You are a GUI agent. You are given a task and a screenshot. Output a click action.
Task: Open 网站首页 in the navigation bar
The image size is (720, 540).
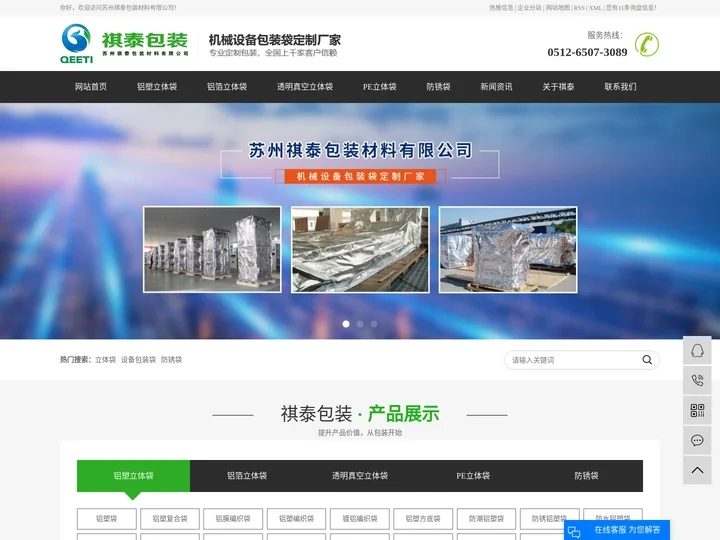click(x=91, y=87)
